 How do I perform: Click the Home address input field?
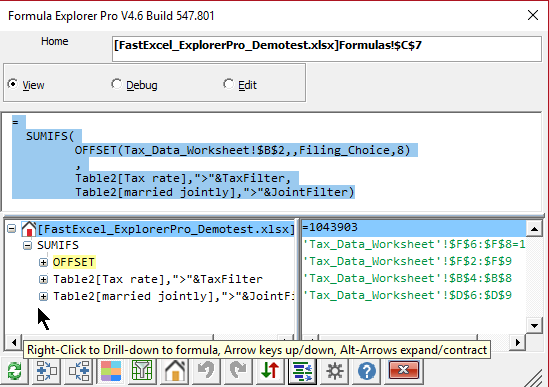[x=327, y=49]
